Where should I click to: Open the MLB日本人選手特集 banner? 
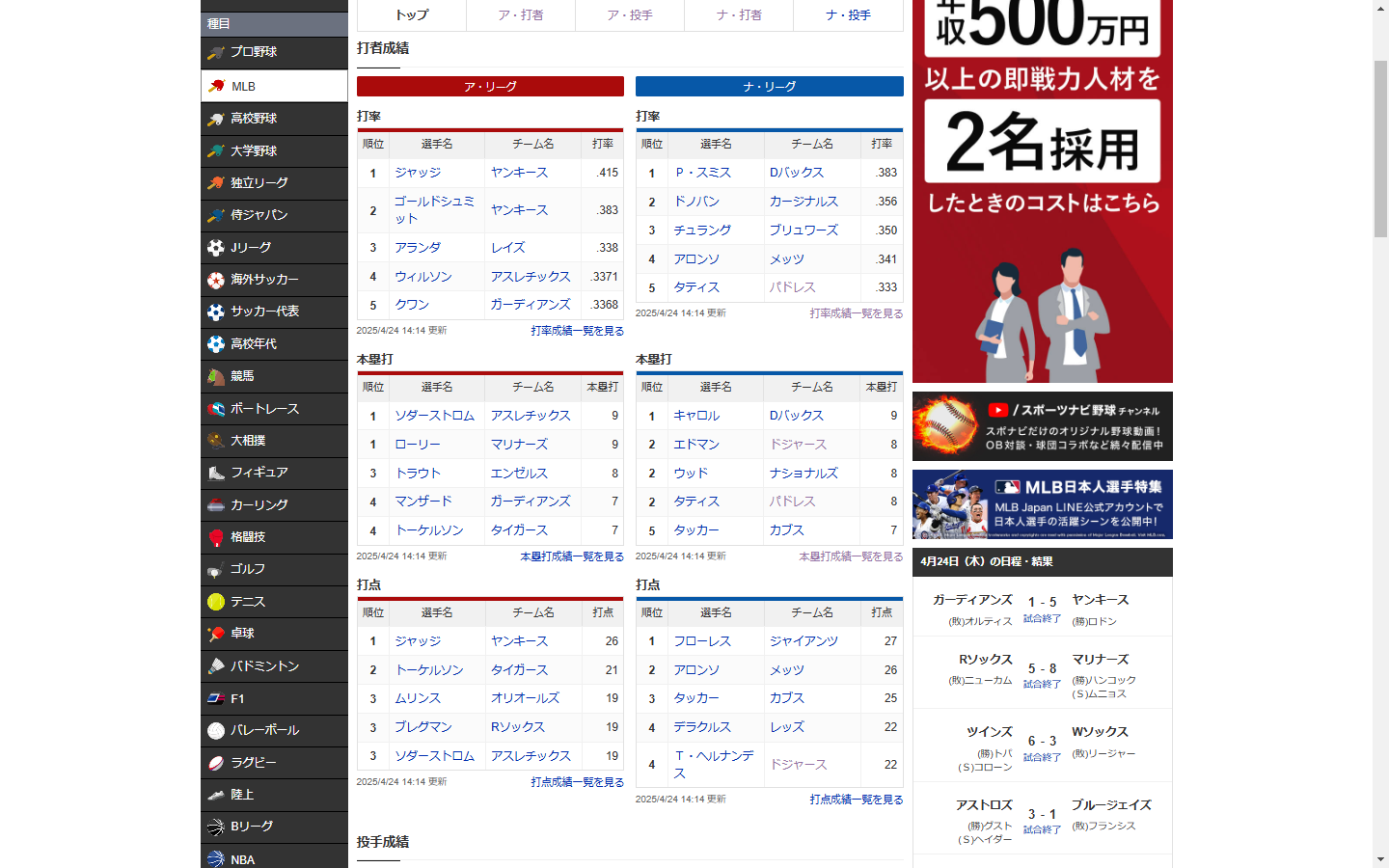point(1043,504)
